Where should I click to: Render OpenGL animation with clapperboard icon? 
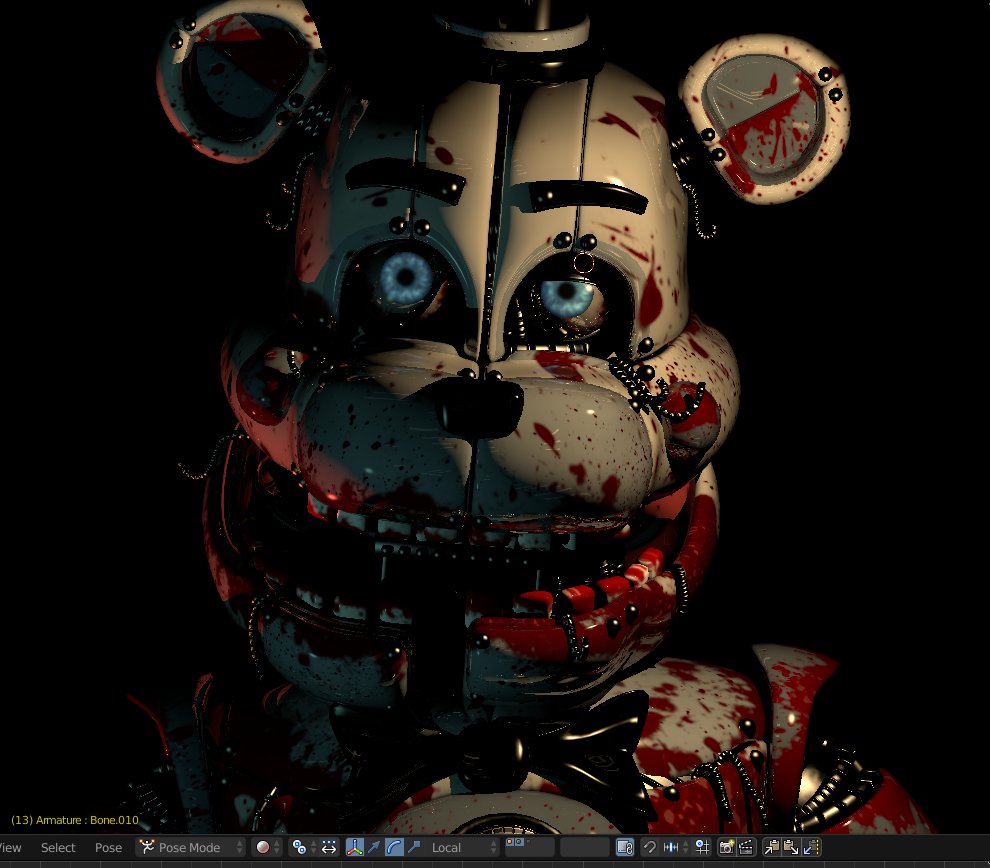(746, 847)
